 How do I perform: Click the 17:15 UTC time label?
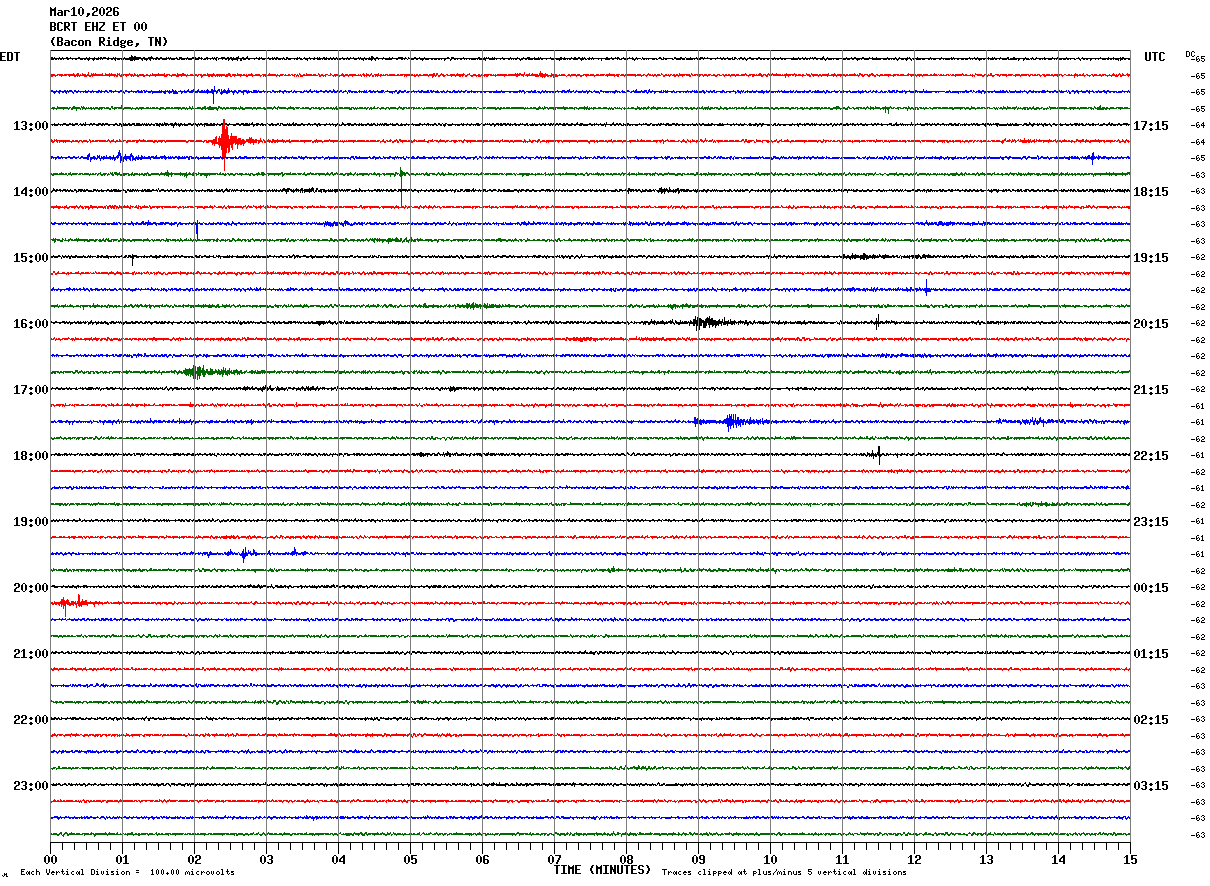coord(1150,126)
